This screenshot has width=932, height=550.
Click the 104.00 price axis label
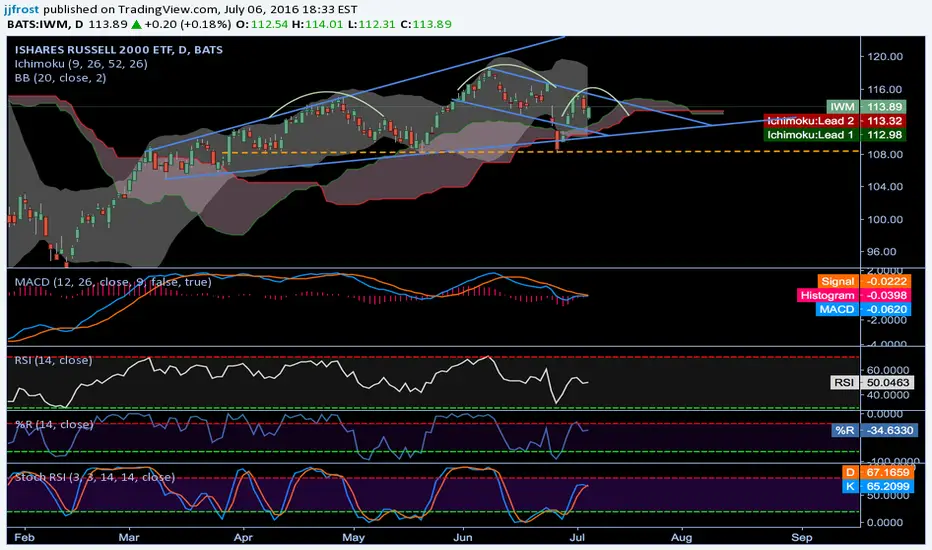pyautogui.click(x=885, y=186)
